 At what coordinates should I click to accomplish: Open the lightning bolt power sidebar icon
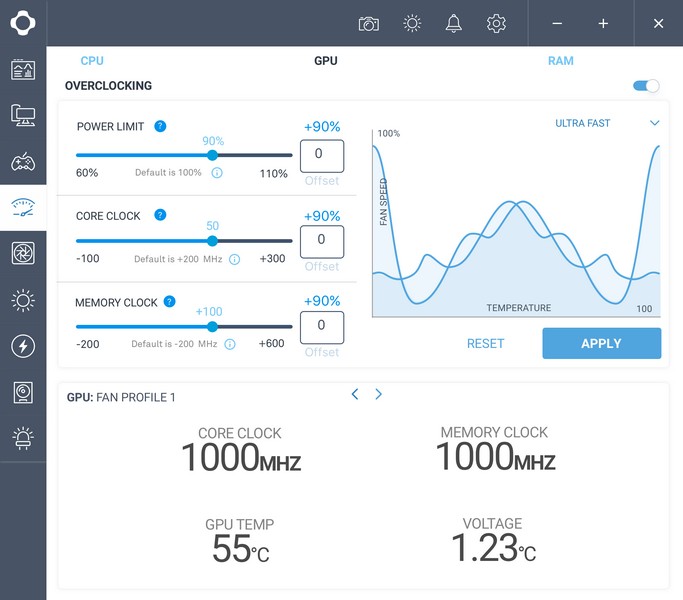(23, 346)
